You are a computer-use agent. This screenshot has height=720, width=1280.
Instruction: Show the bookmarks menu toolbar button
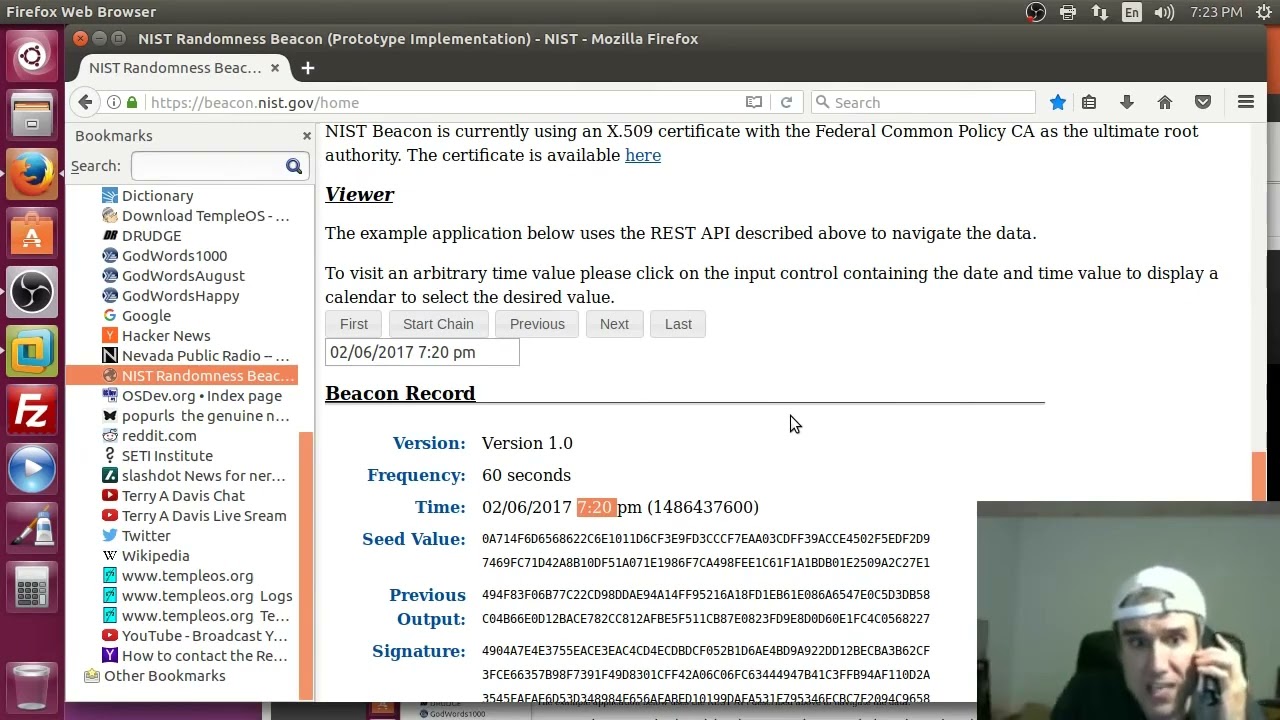click(x=1089, y=102)
